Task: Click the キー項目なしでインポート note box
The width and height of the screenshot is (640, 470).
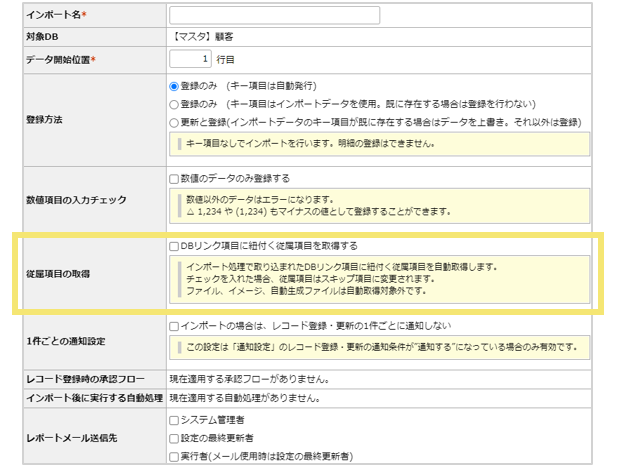Action: [x=378, y=144]
